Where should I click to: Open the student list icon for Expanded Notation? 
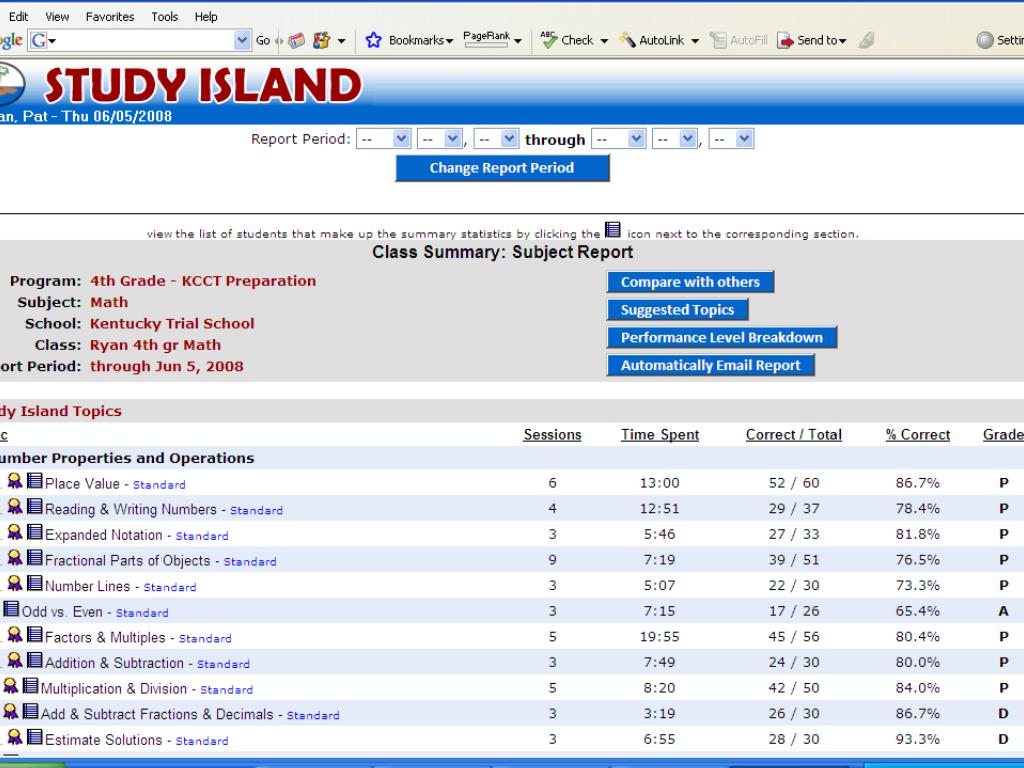coord(35,532)
